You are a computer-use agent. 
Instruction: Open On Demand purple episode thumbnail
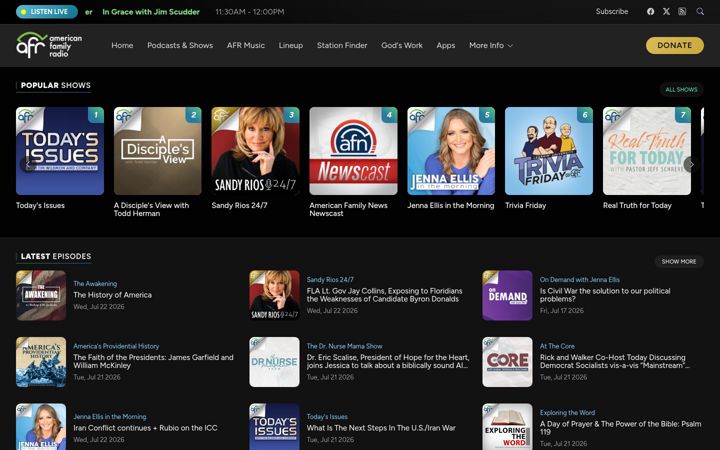(x=507, y=295)
